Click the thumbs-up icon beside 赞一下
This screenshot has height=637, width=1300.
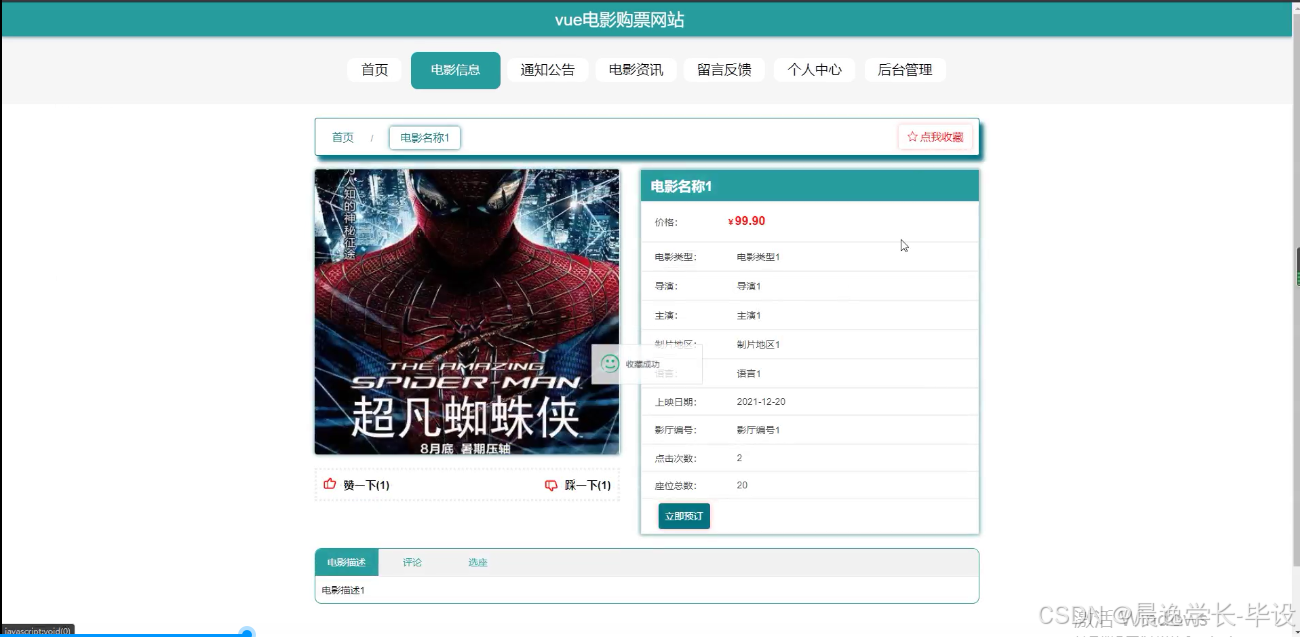330,485
